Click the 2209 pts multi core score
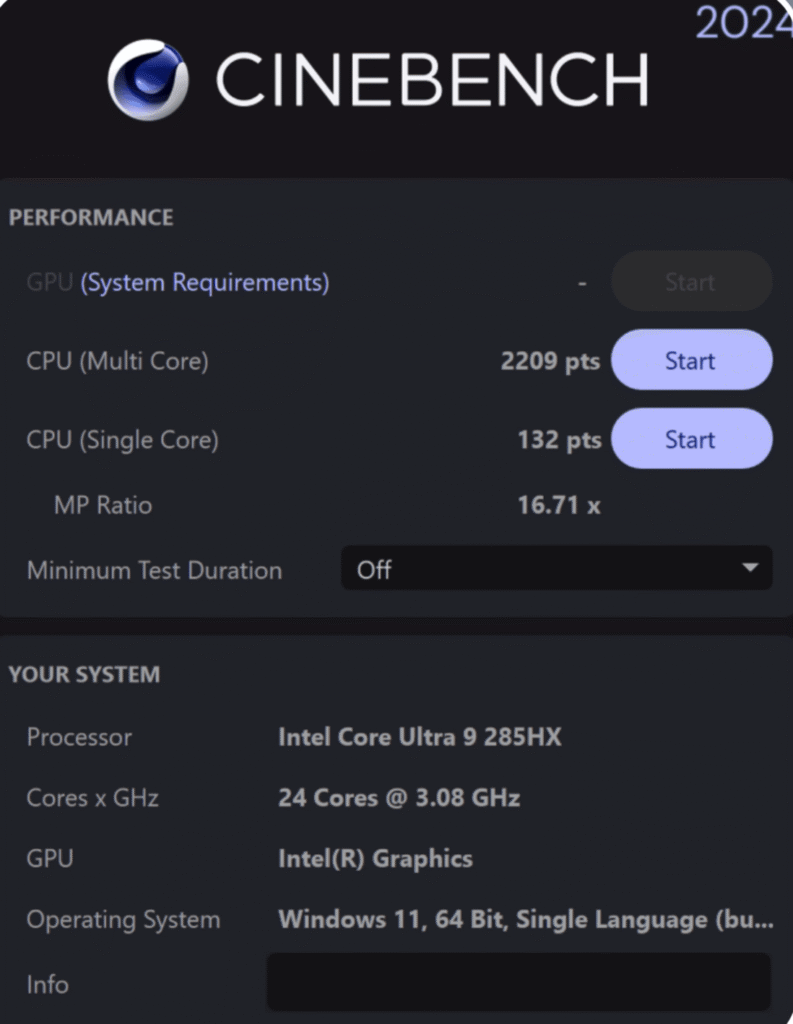Viewport: 793px width, 1024px height. 550,361
